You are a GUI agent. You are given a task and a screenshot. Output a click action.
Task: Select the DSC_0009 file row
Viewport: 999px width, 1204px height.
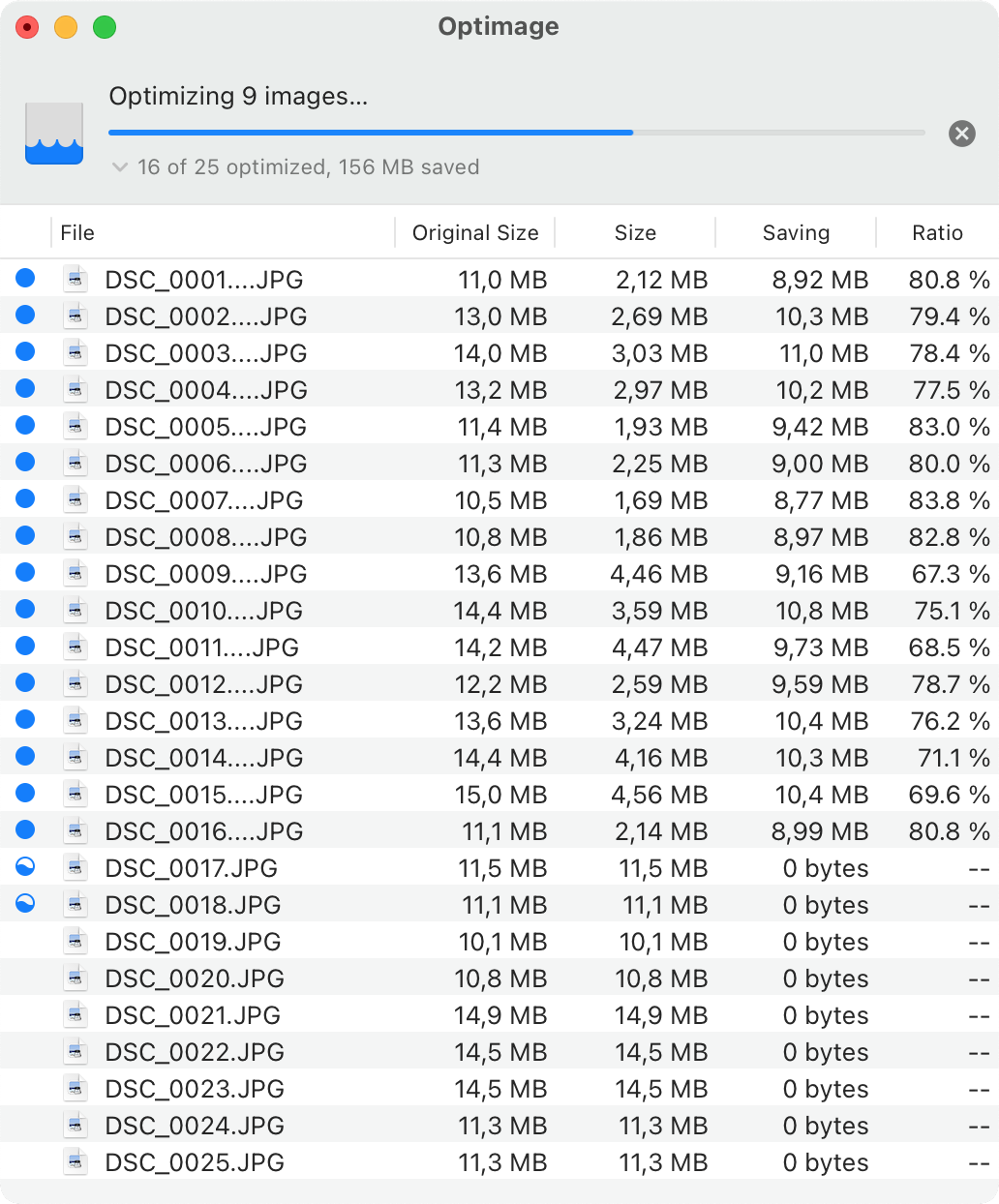click(x=205, y=574)
